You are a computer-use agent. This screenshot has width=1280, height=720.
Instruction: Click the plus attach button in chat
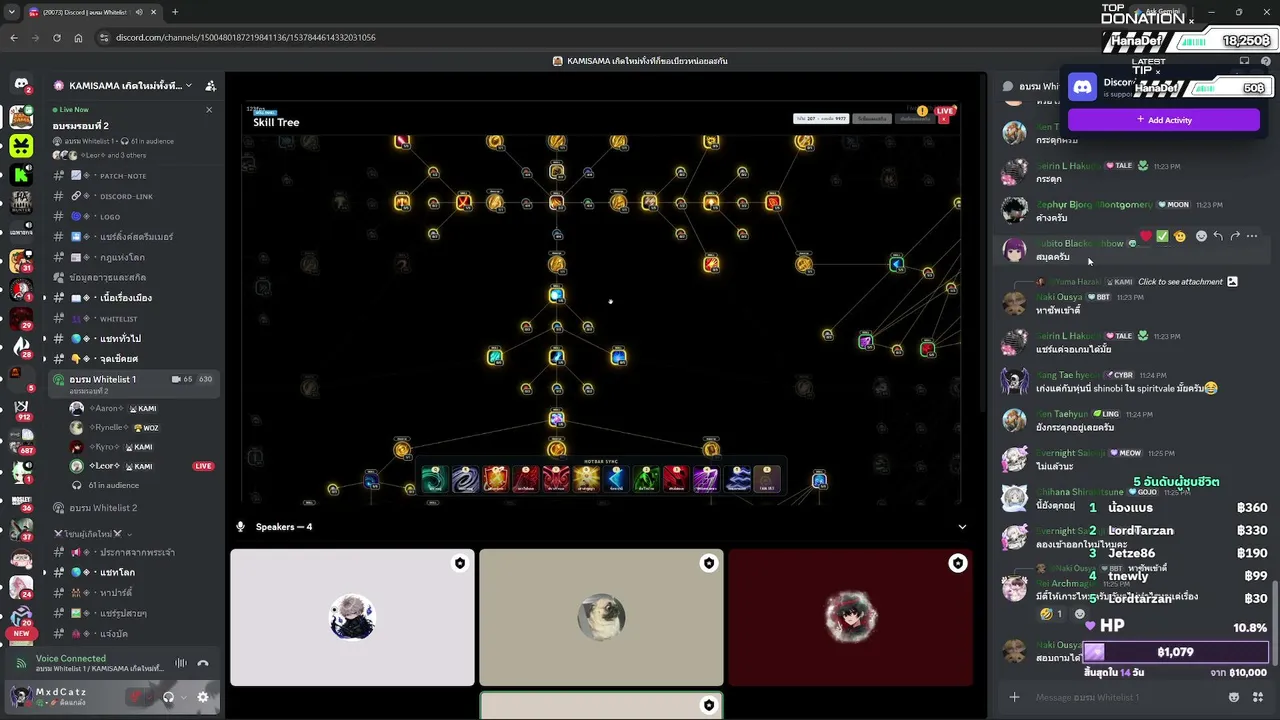coord(1014,697)
